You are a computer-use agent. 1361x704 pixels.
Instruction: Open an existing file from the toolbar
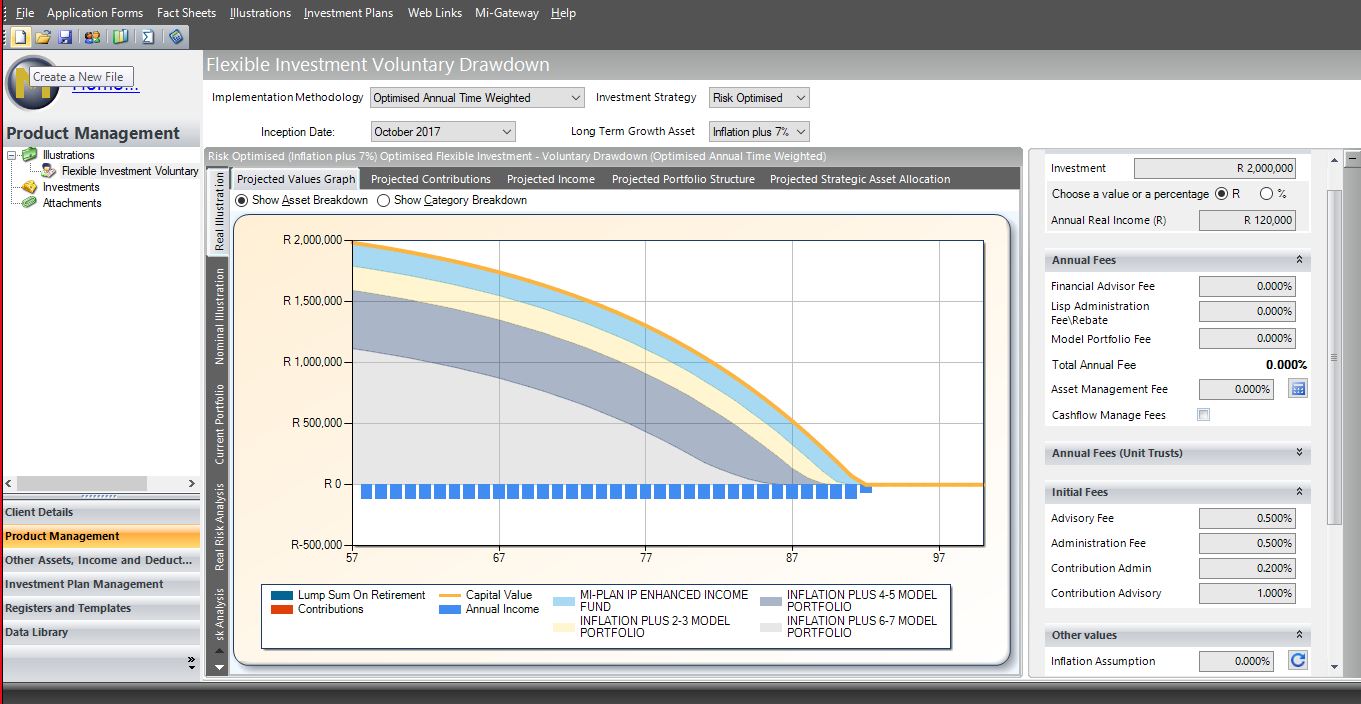click(44, 36)
